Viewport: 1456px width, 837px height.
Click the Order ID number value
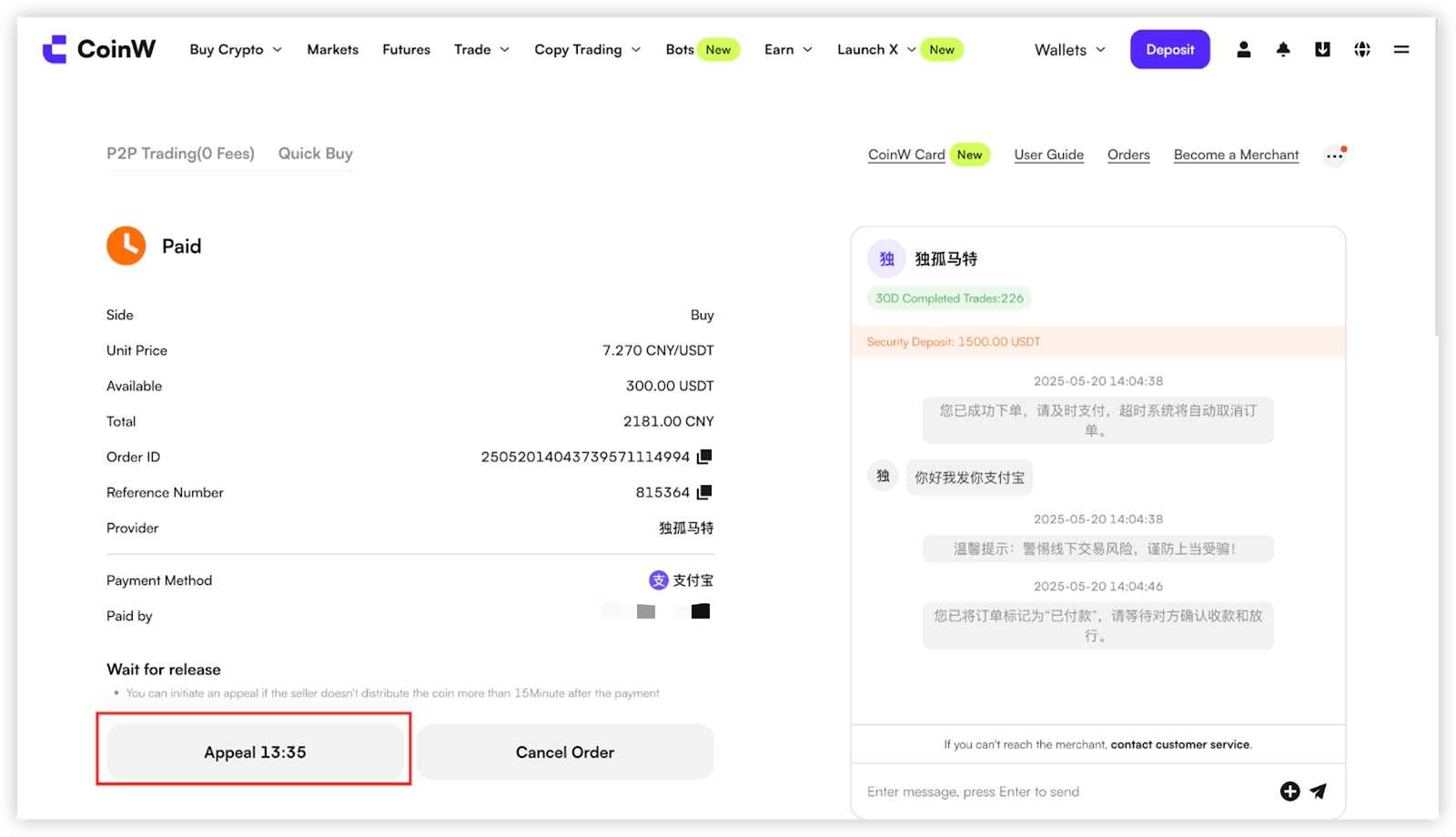(x=585, y=457)
